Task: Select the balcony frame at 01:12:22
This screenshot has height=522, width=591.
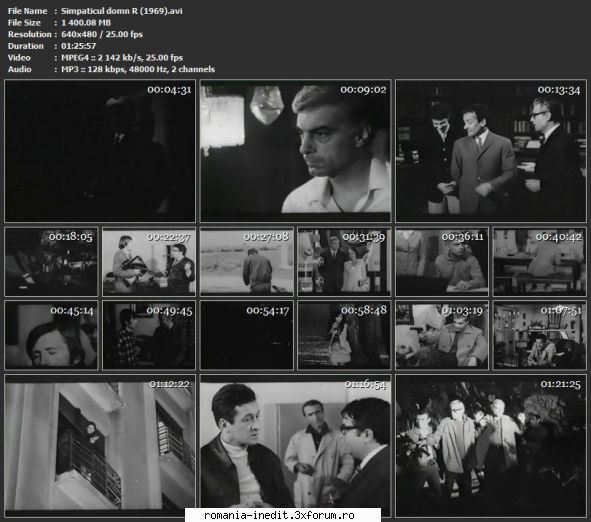Action: point(100,445)
